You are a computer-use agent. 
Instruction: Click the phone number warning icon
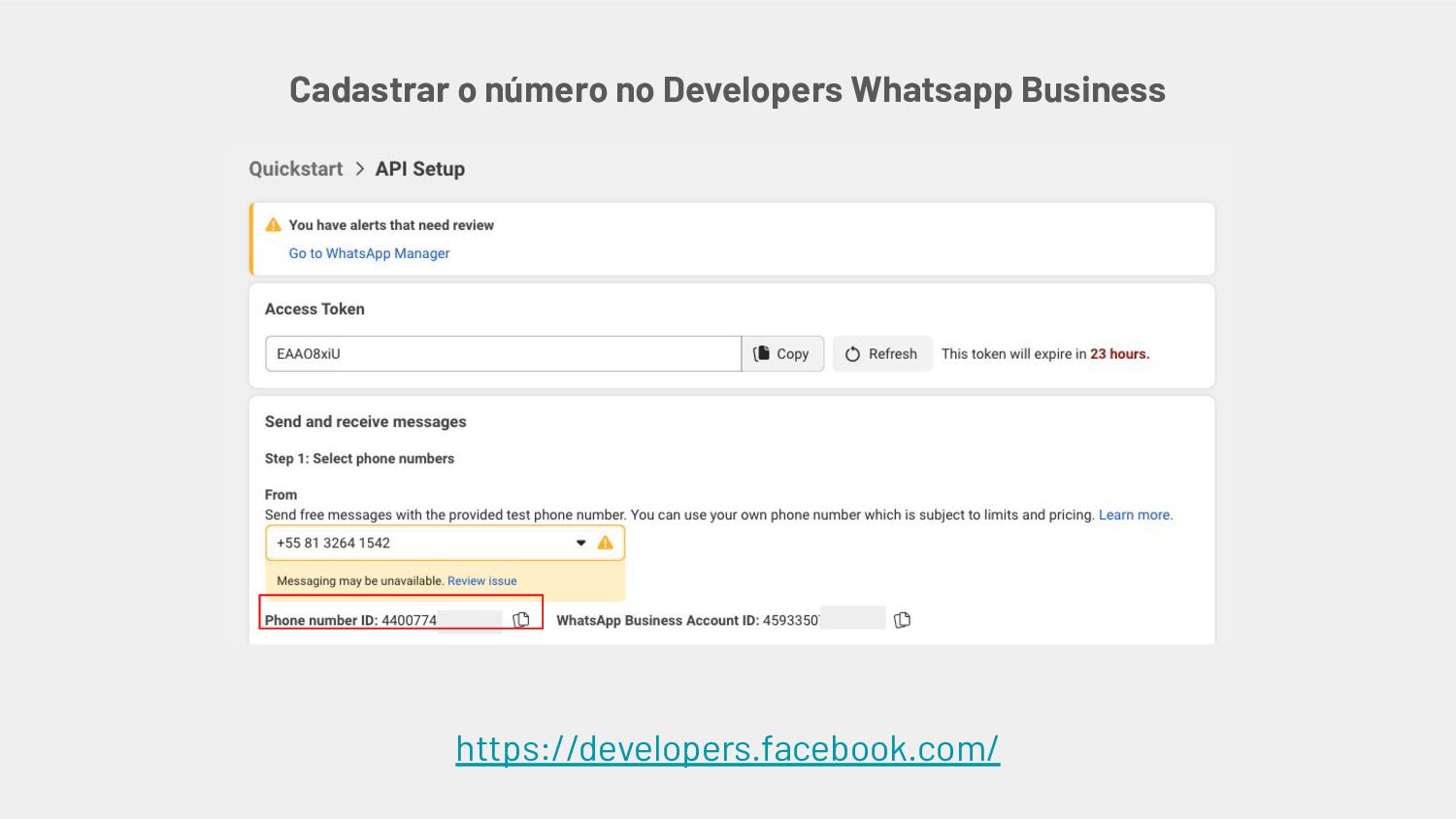point(606,543)
